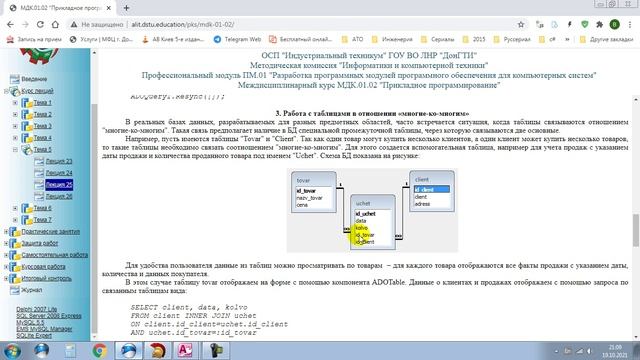Click the taskbar volume icon
This screenshot has height=360, width=640.
590,351
